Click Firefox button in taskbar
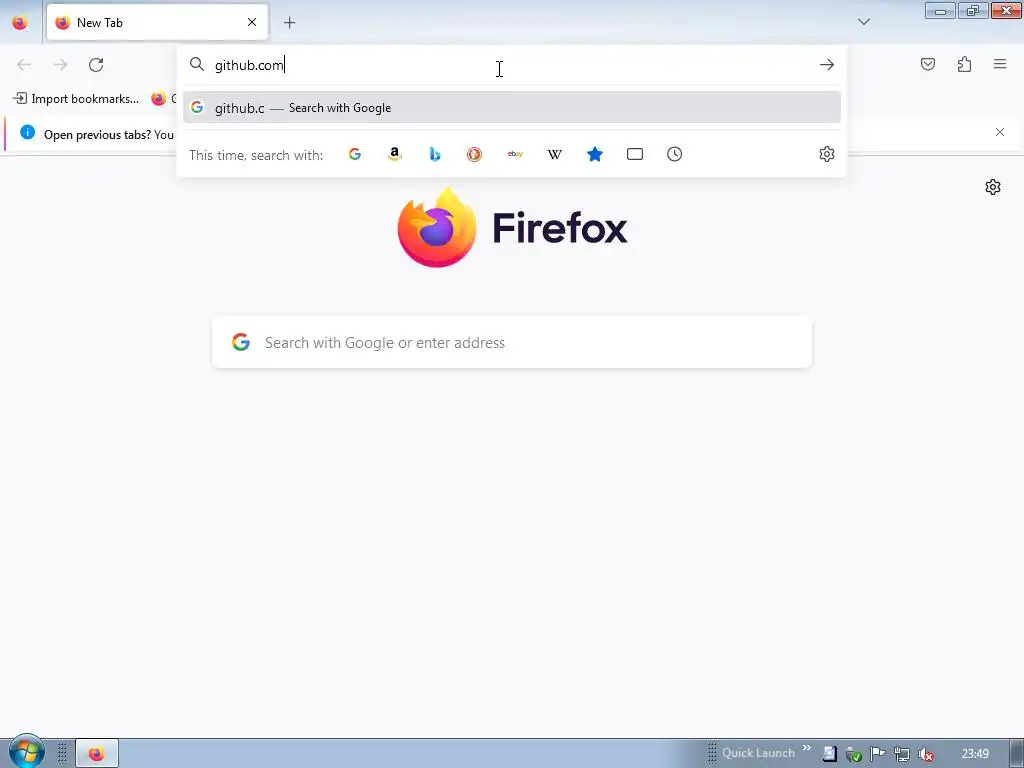Image resolution: width=1024 pixels, height=768 pixels. (x=97, y=754)
